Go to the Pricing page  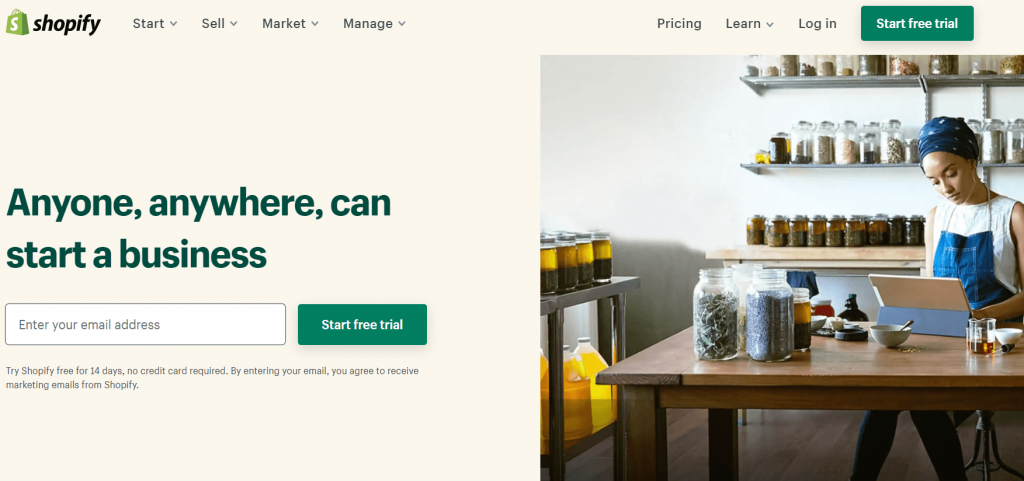coord(679,23)
